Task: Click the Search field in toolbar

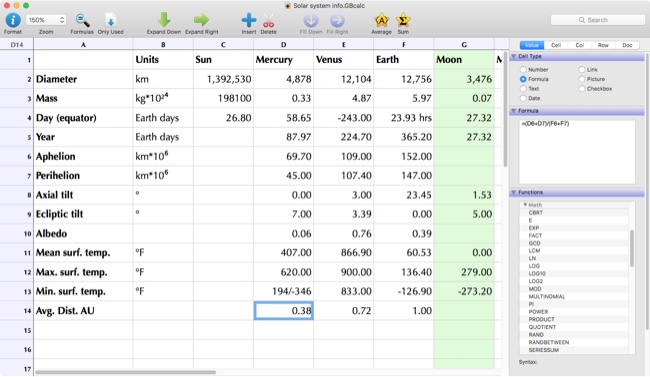Action: click(598, 20)
